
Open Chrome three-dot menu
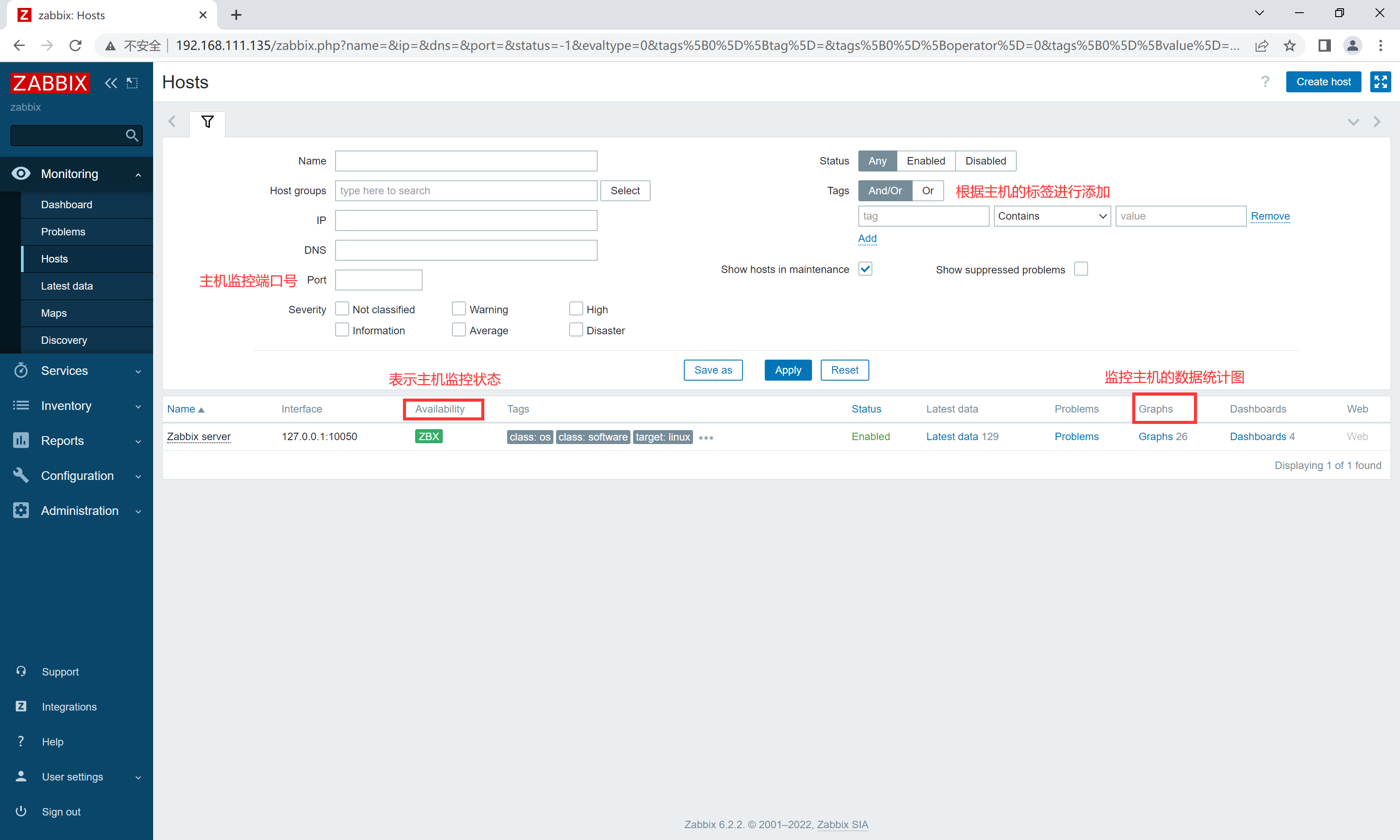tap(1381, 45)
